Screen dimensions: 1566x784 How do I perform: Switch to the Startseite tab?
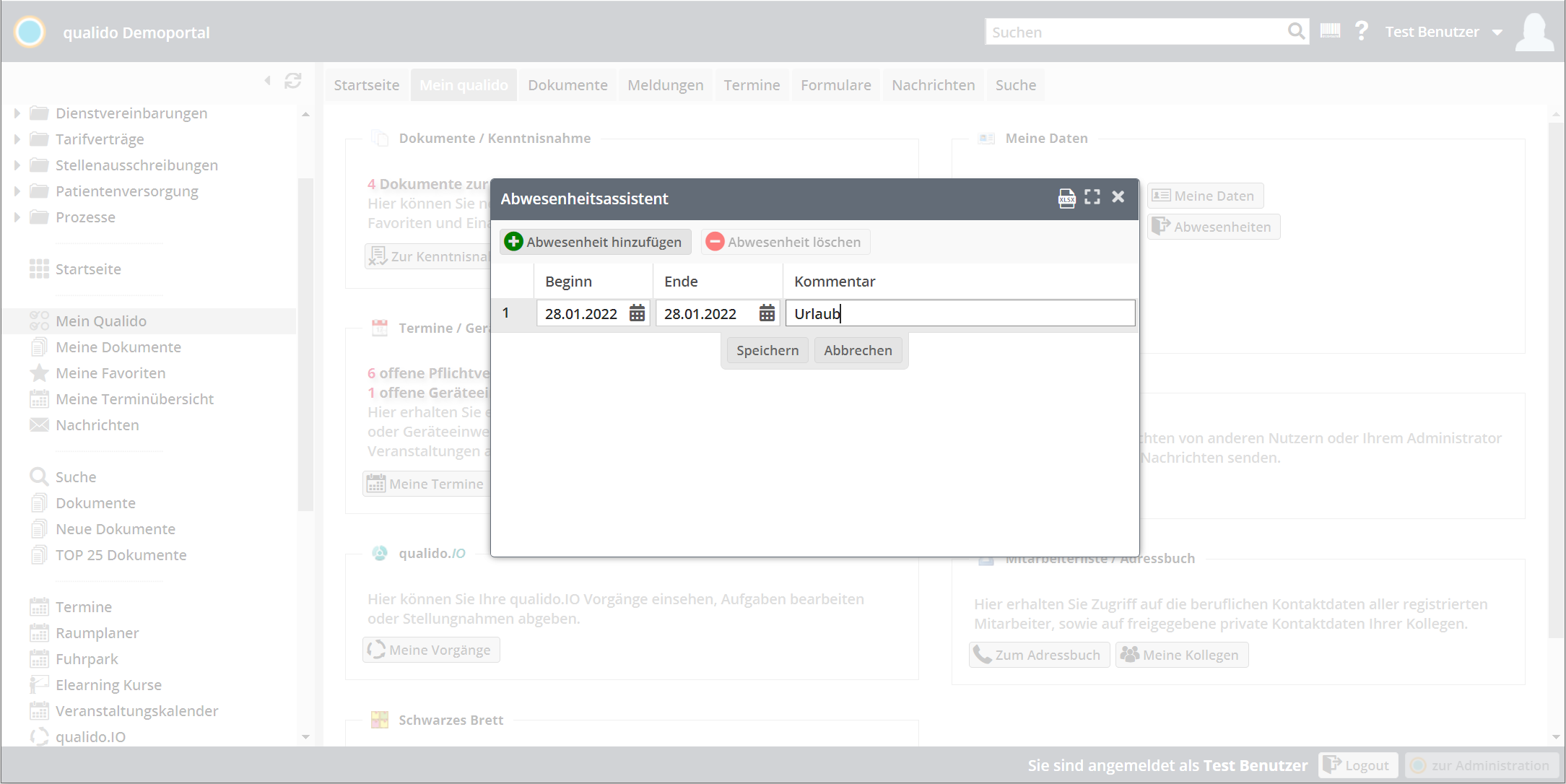367,85
